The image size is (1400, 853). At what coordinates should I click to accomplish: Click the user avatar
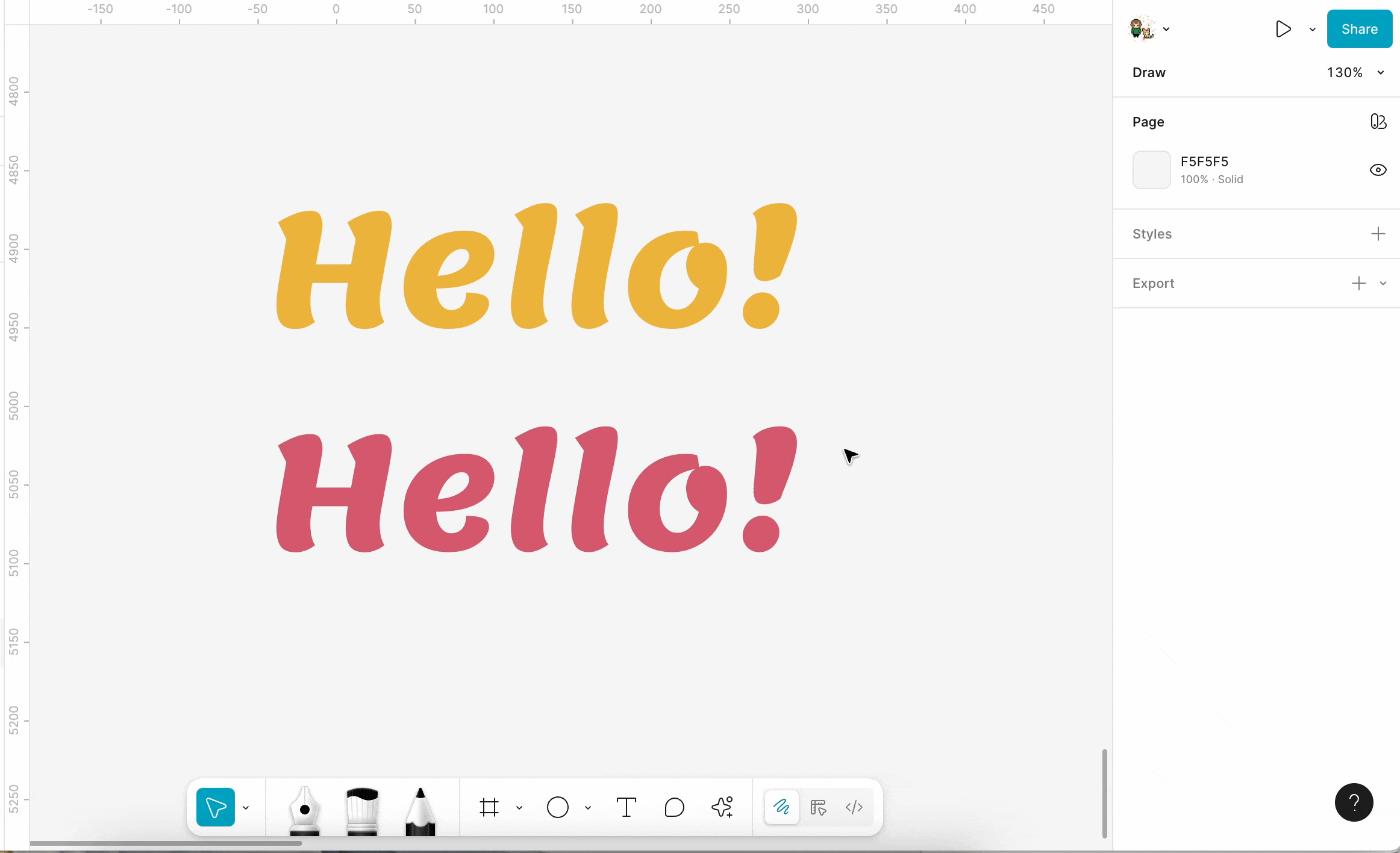click(x=1142, y=28)
